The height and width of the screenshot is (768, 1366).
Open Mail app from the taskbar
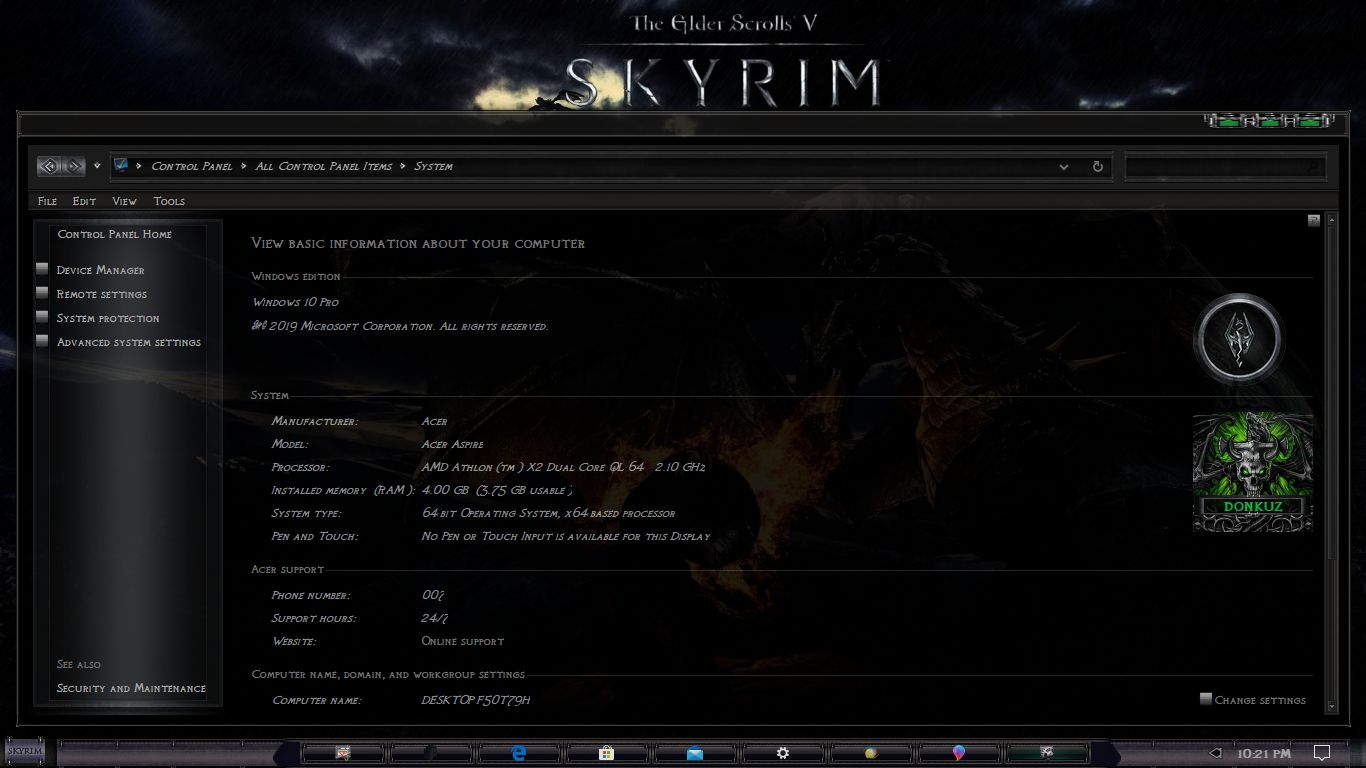click(x=695, y=753)
